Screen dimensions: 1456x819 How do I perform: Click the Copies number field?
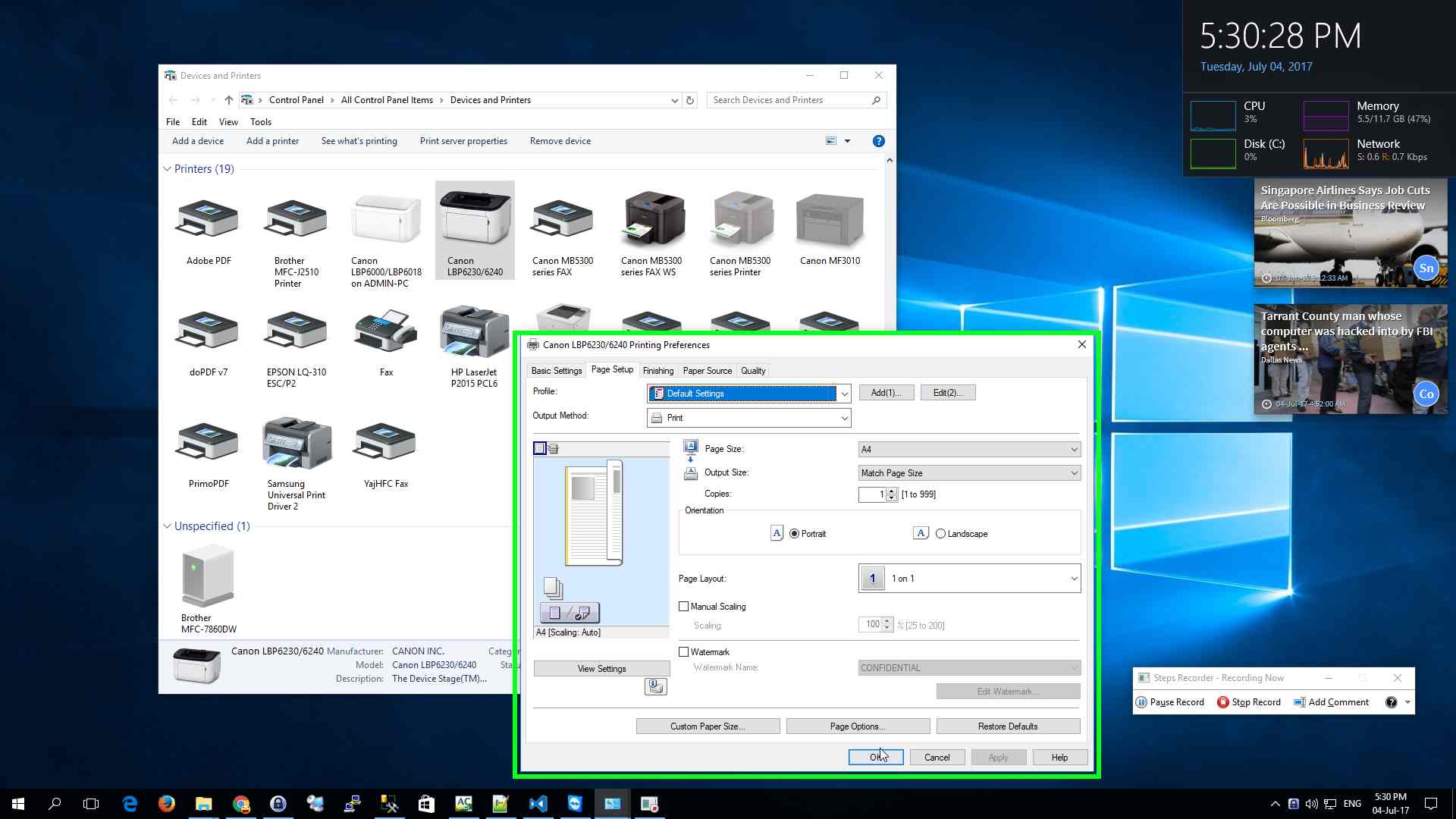click(871, 494)
